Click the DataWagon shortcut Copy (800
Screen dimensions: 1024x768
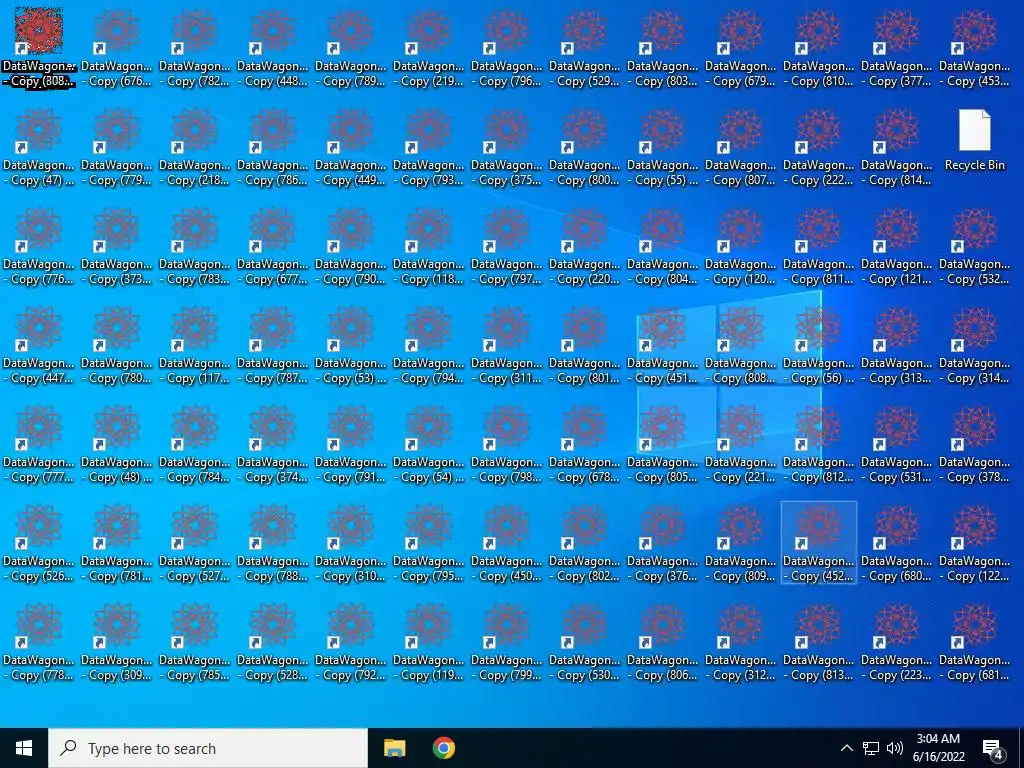point(584,148)
